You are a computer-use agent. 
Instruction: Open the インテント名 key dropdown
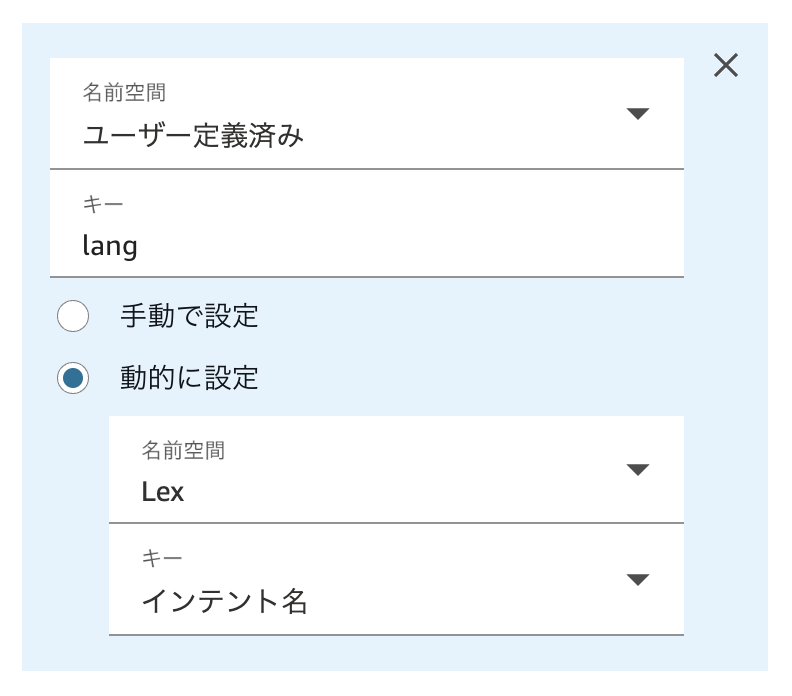396,581
